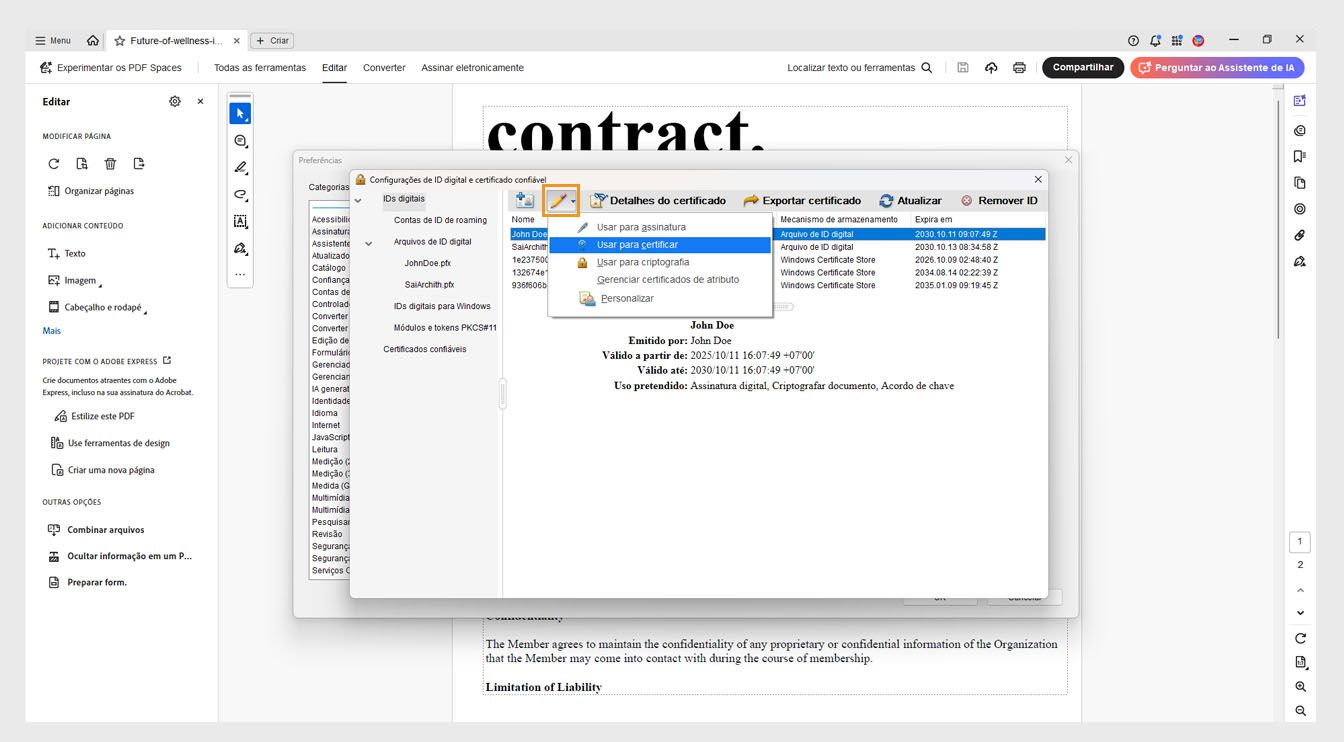
Task: Open Perguntar ao Assistente de IA
Action: (1218, 67)
